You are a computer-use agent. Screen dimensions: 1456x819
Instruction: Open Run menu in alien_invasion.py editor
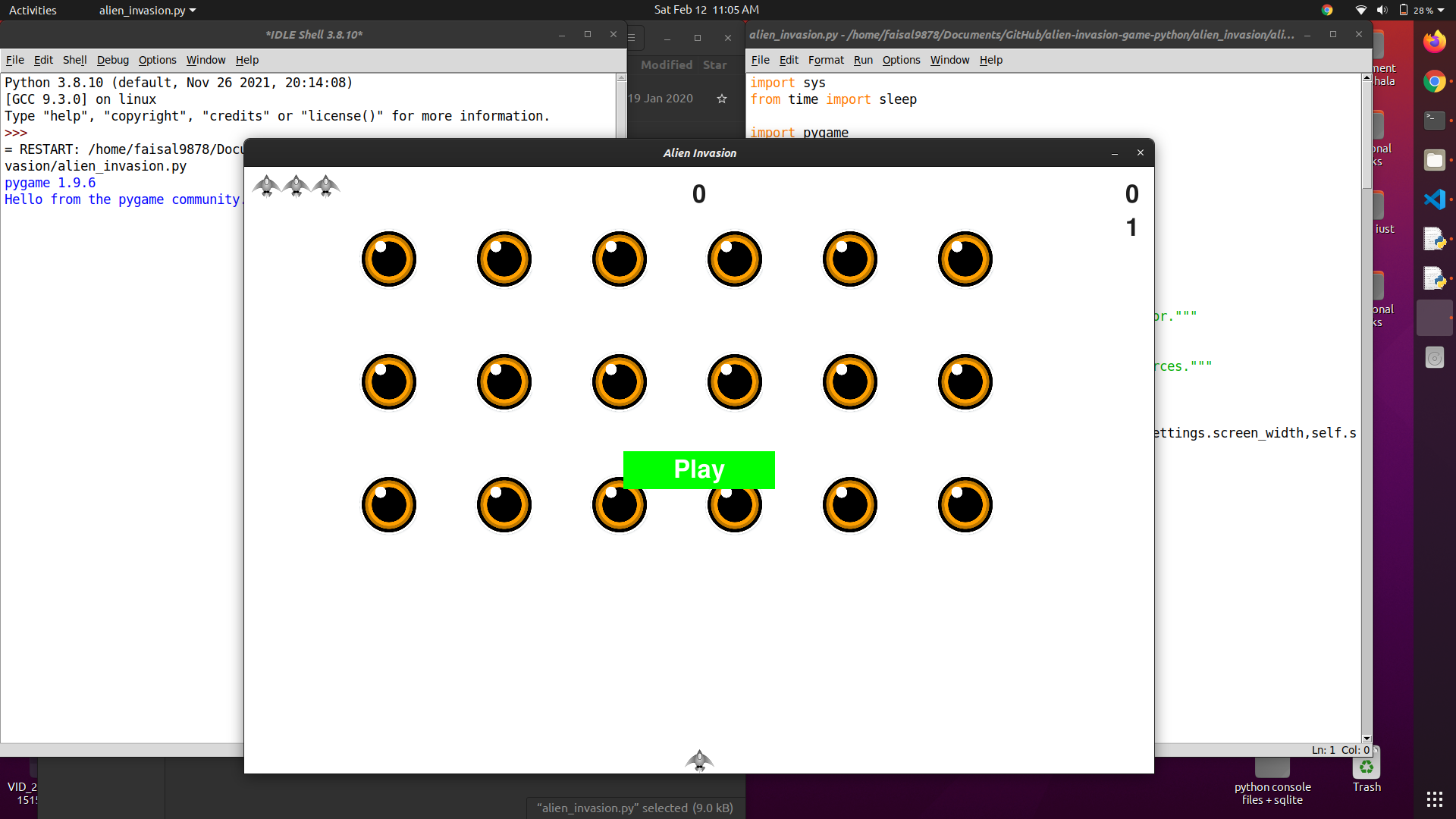pyautogui.click(x=863, y=60)
